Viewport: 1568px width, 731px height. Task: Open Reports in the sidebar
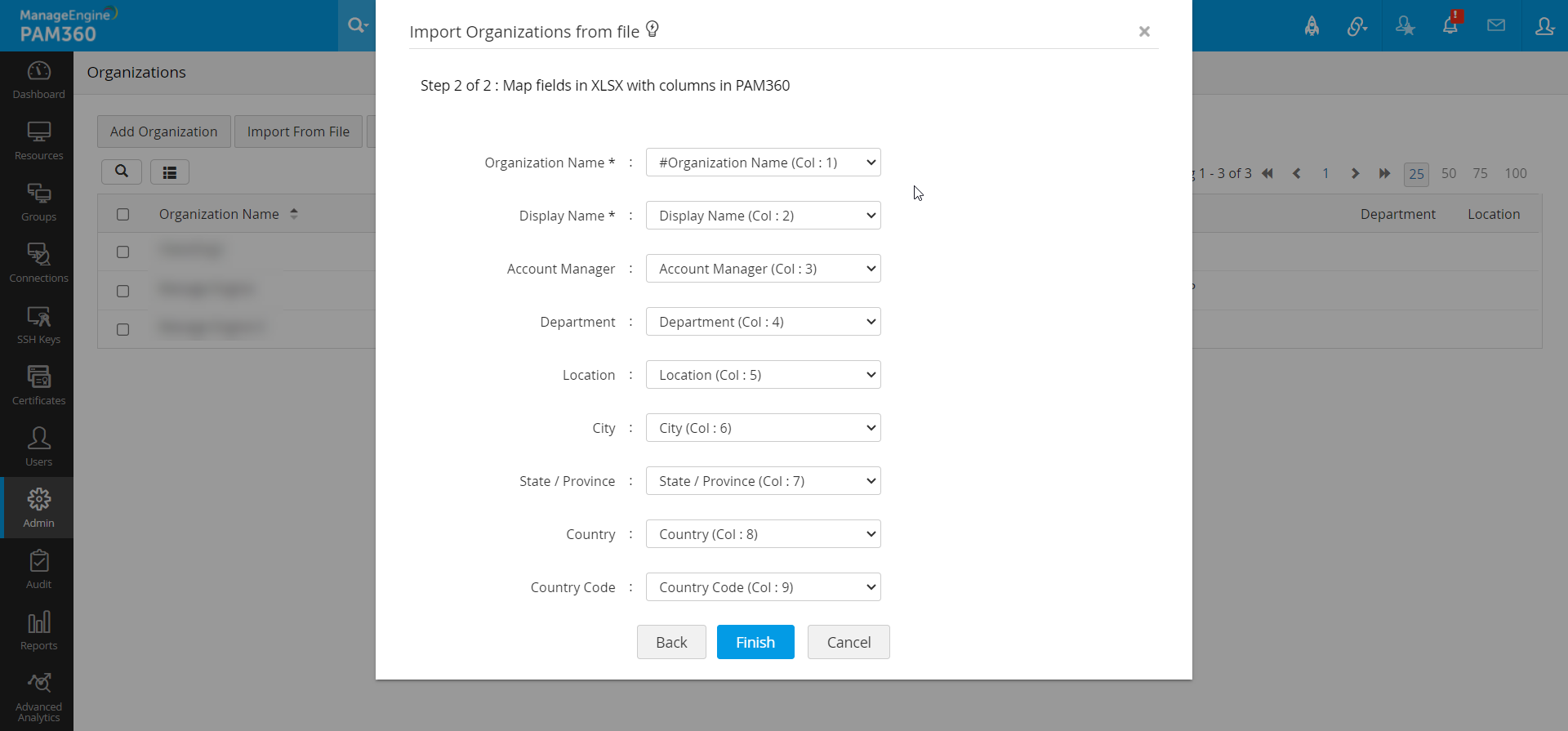(x=38, y=631)
